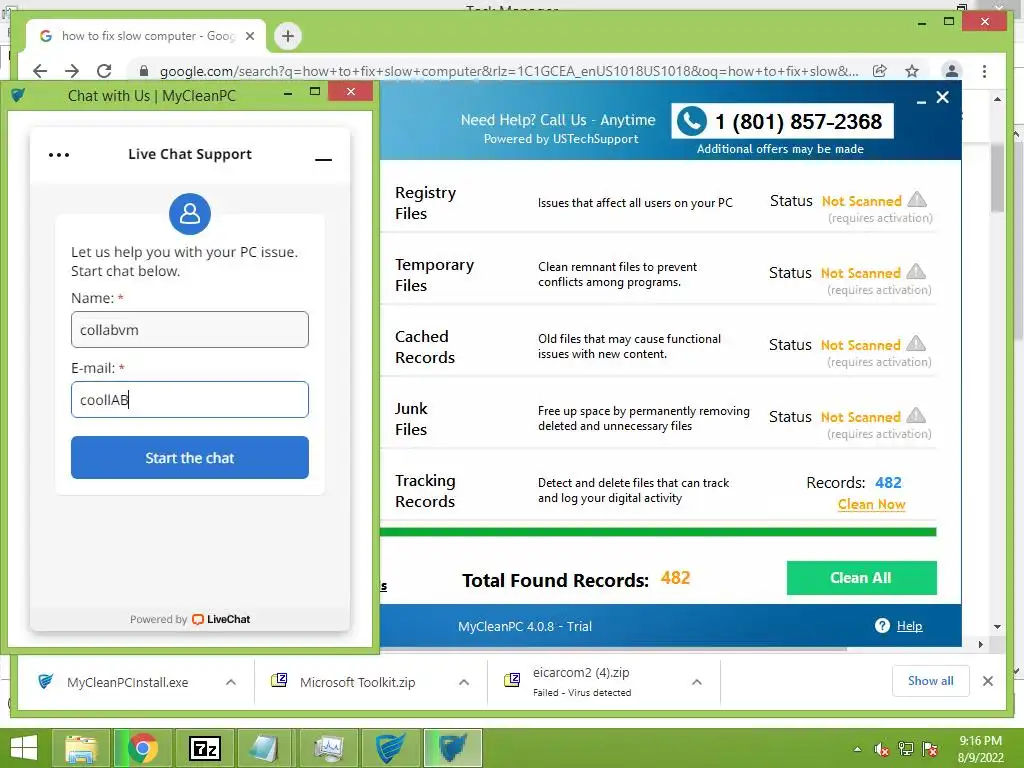
Task: Click the LiveChat powered-by link
Action: [x=221, y=619]
